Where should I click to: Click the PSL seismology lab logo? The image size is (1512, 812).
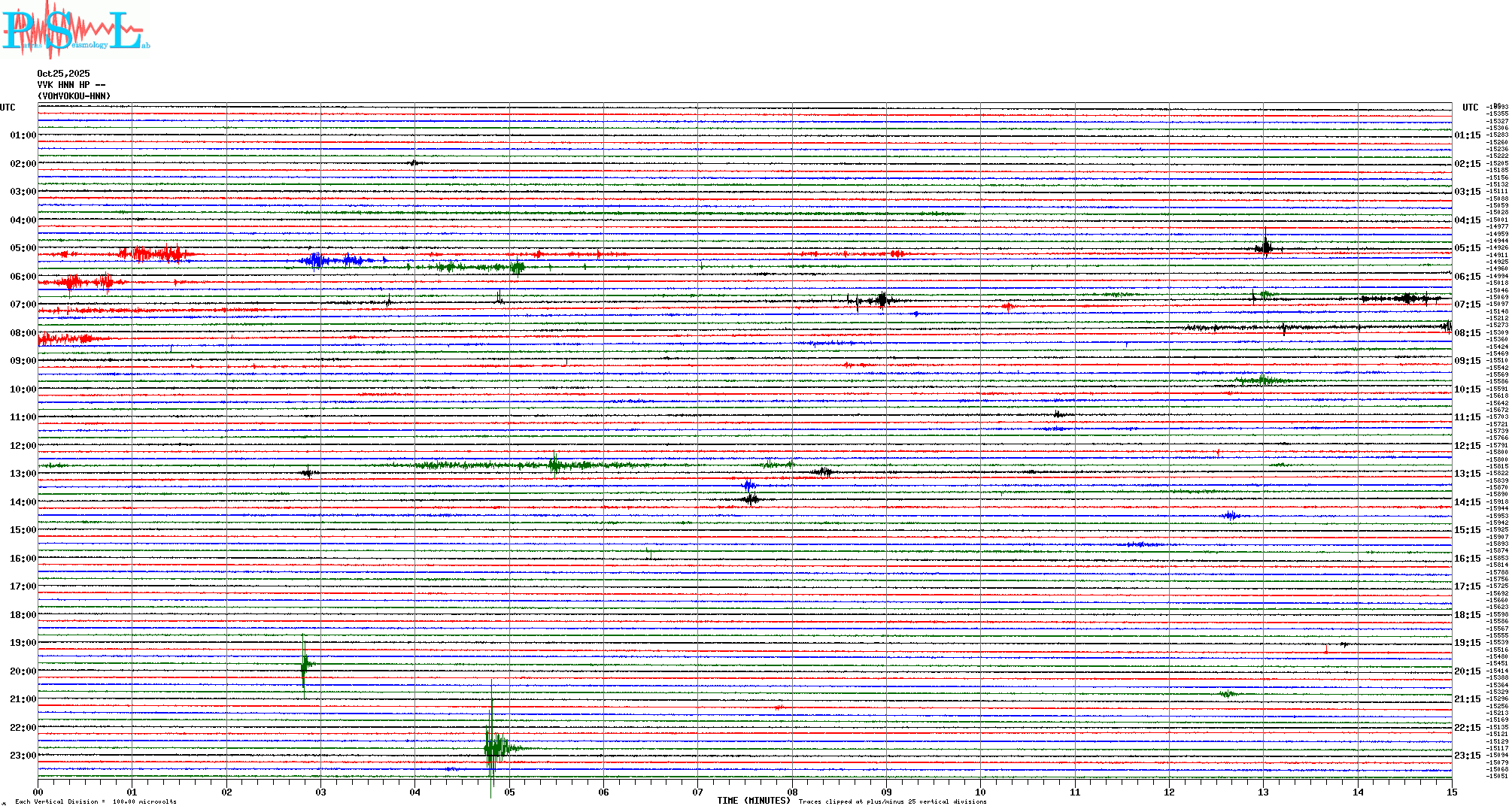(x=75, y=30)
